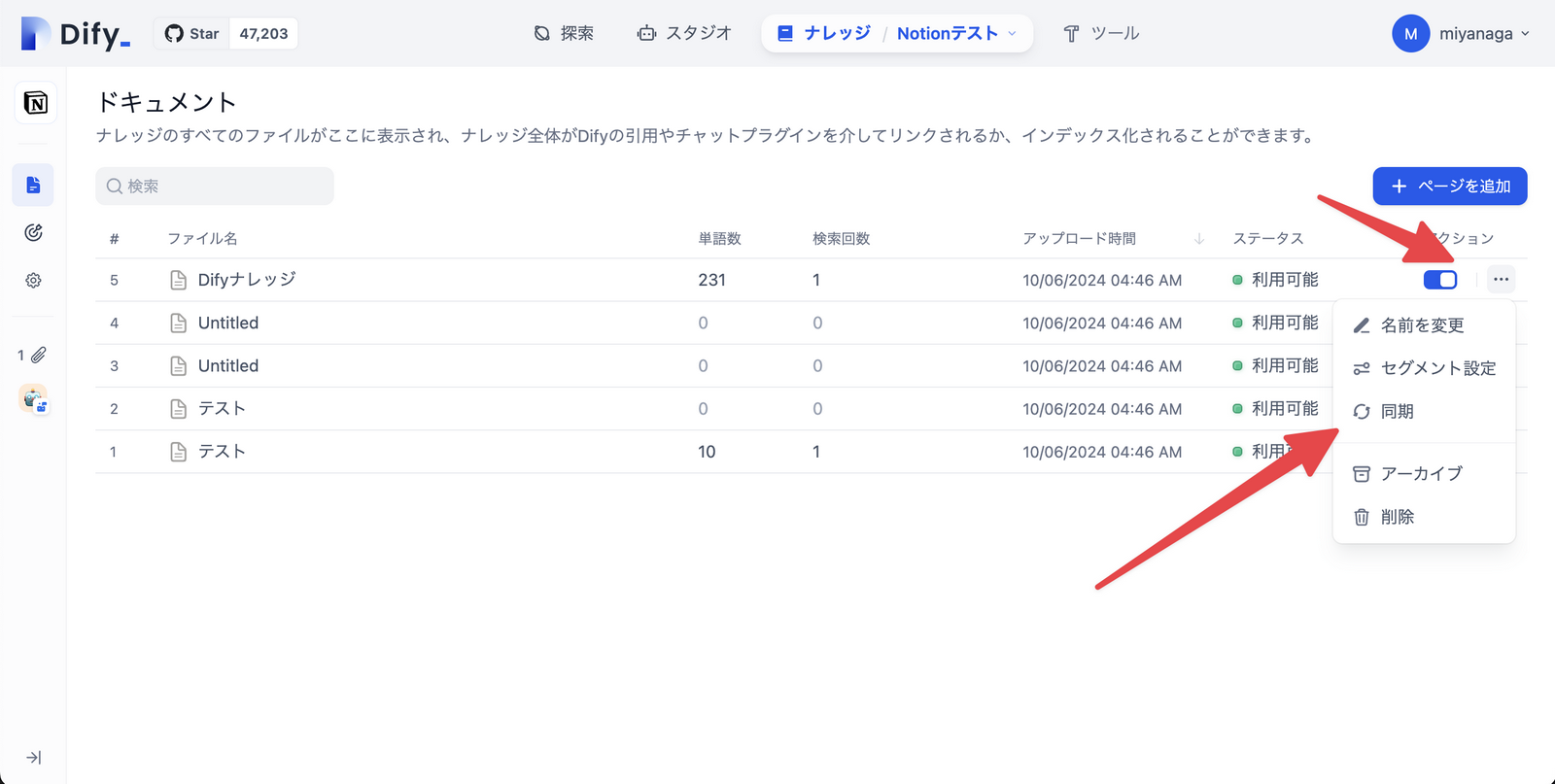Image resolution: width=1555 pixels, height=784 pixels.
Task: Select 削除 in the menu
Action: tap(1424, 517)
